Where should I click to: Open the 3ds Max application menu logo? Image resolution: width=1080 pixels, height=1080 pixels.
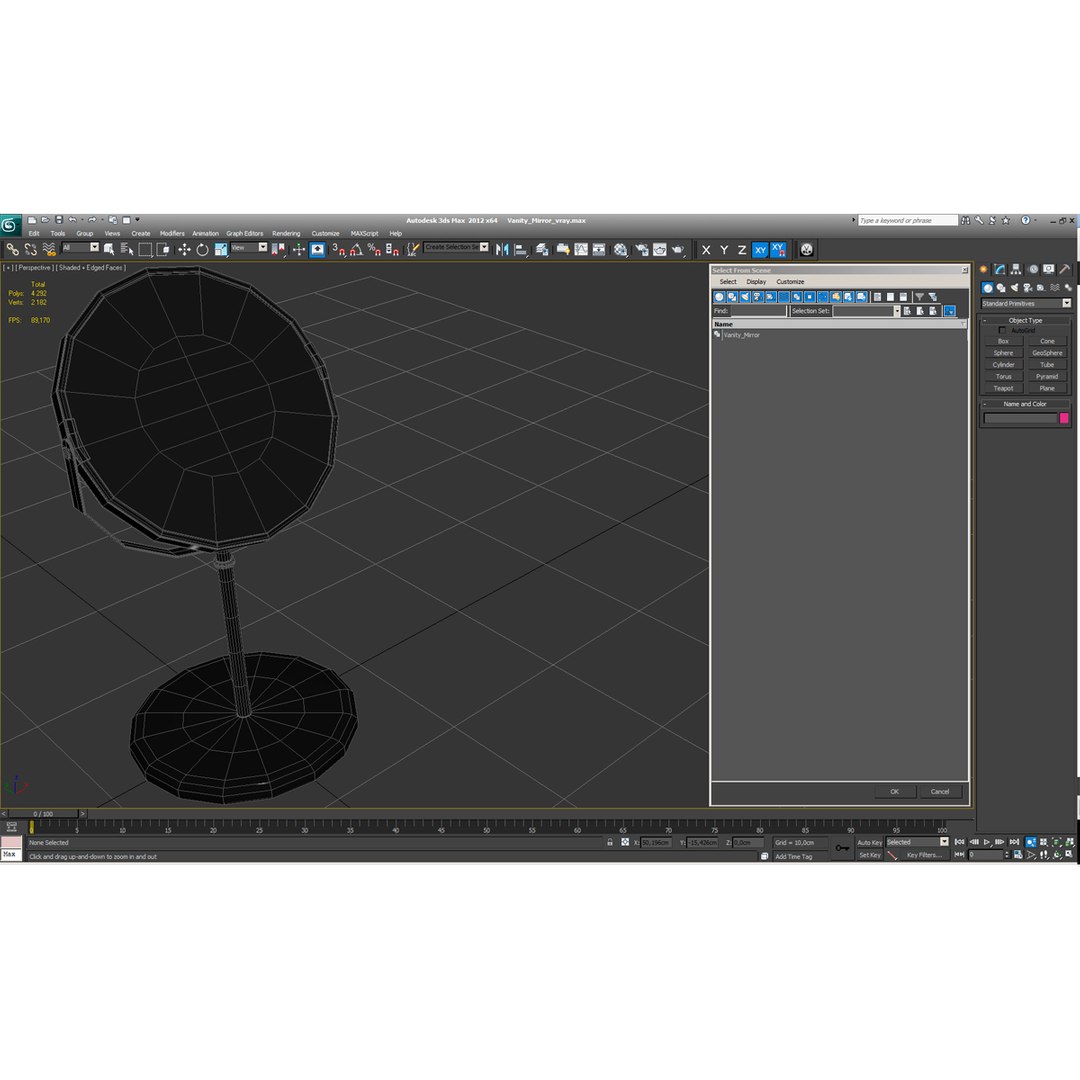(x=10, y=225)
